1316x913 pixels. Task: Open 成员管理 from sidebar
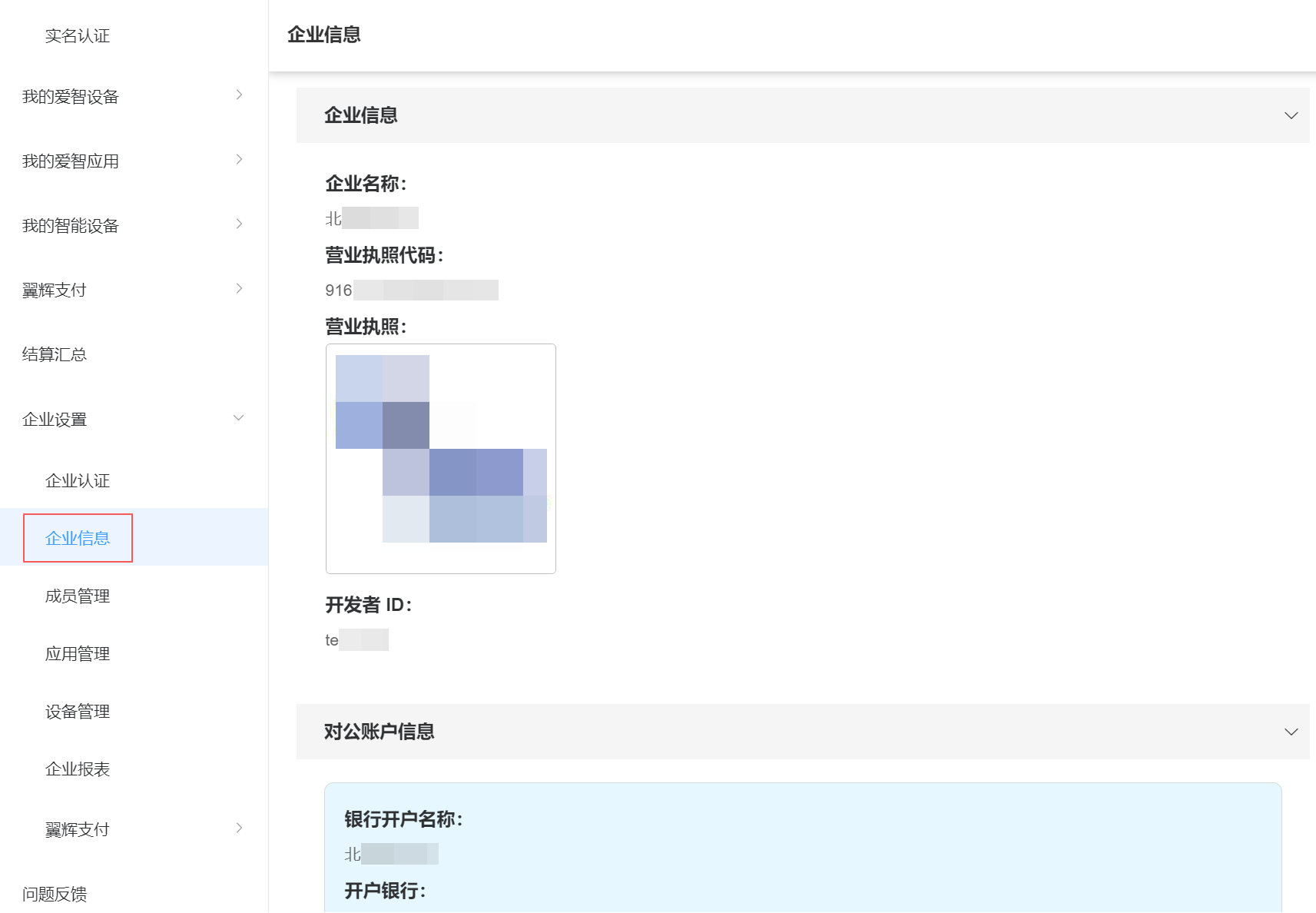(78, 596)
